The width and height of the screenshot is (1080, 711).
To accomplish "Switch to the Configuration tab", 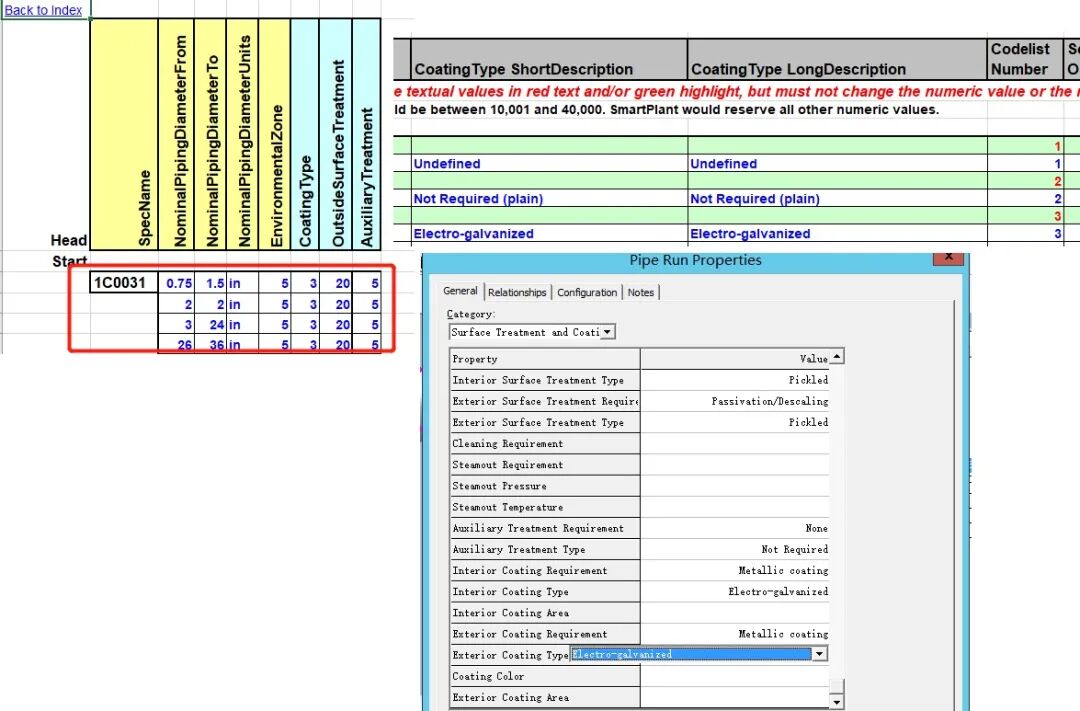I will coord(587,292).
